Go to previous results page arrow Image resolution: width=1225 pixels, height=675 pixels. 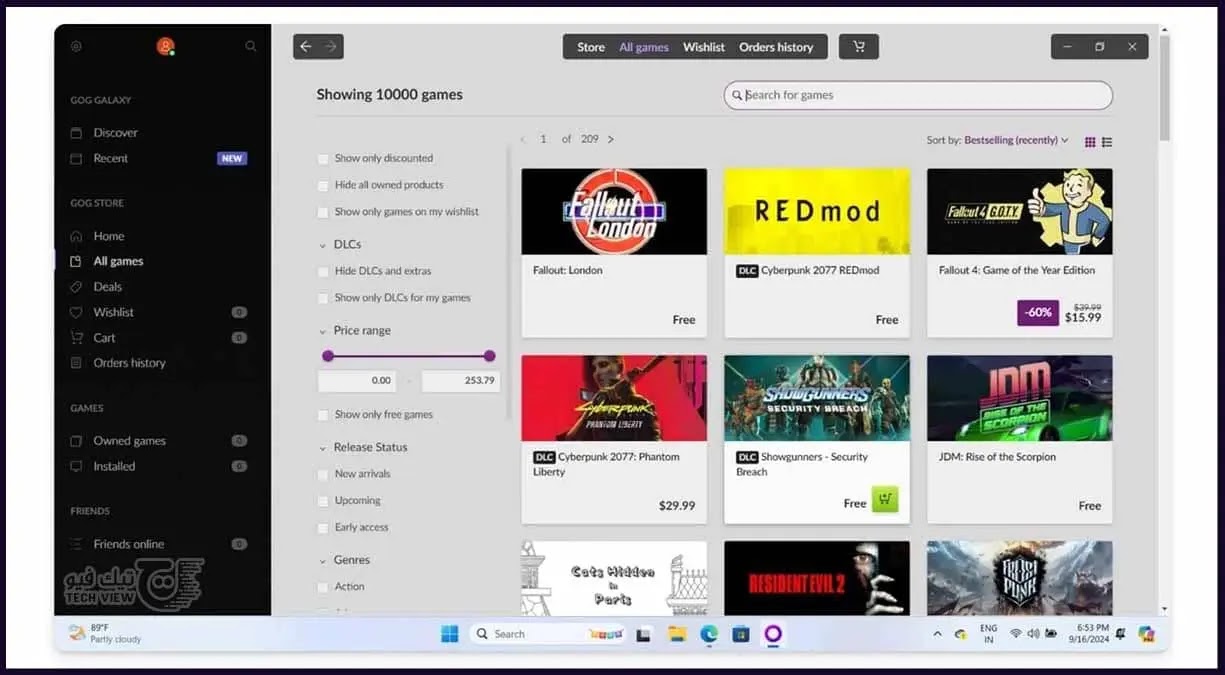tap(522, 140)
